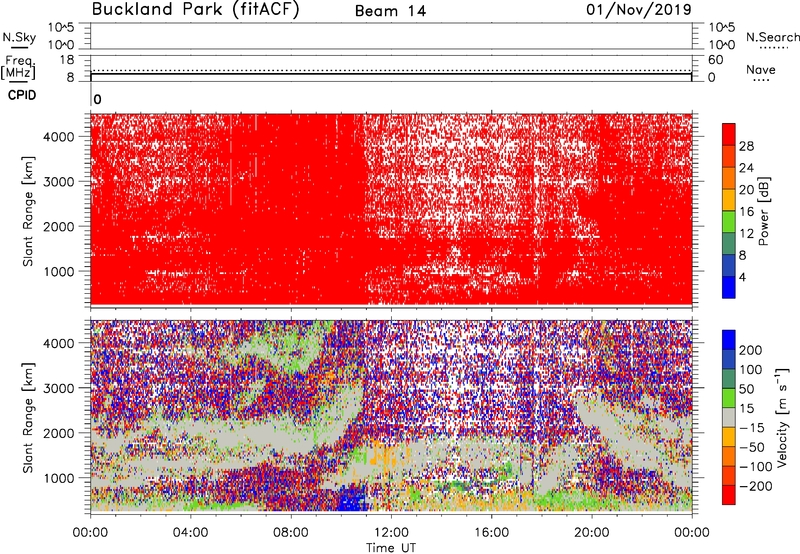Screen dimensions: 800x554
Task: Click the N.Sky legend label
Action: point(19,37)
